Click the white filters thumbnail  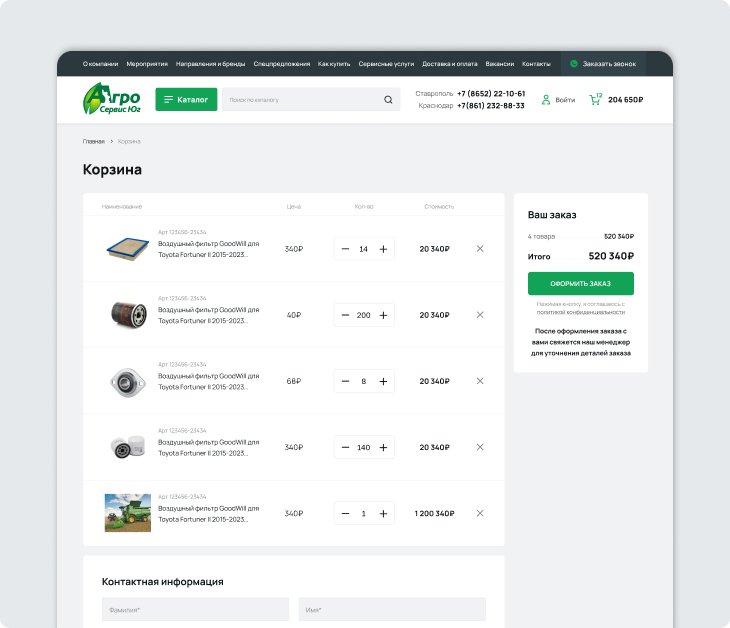[128, 446]
